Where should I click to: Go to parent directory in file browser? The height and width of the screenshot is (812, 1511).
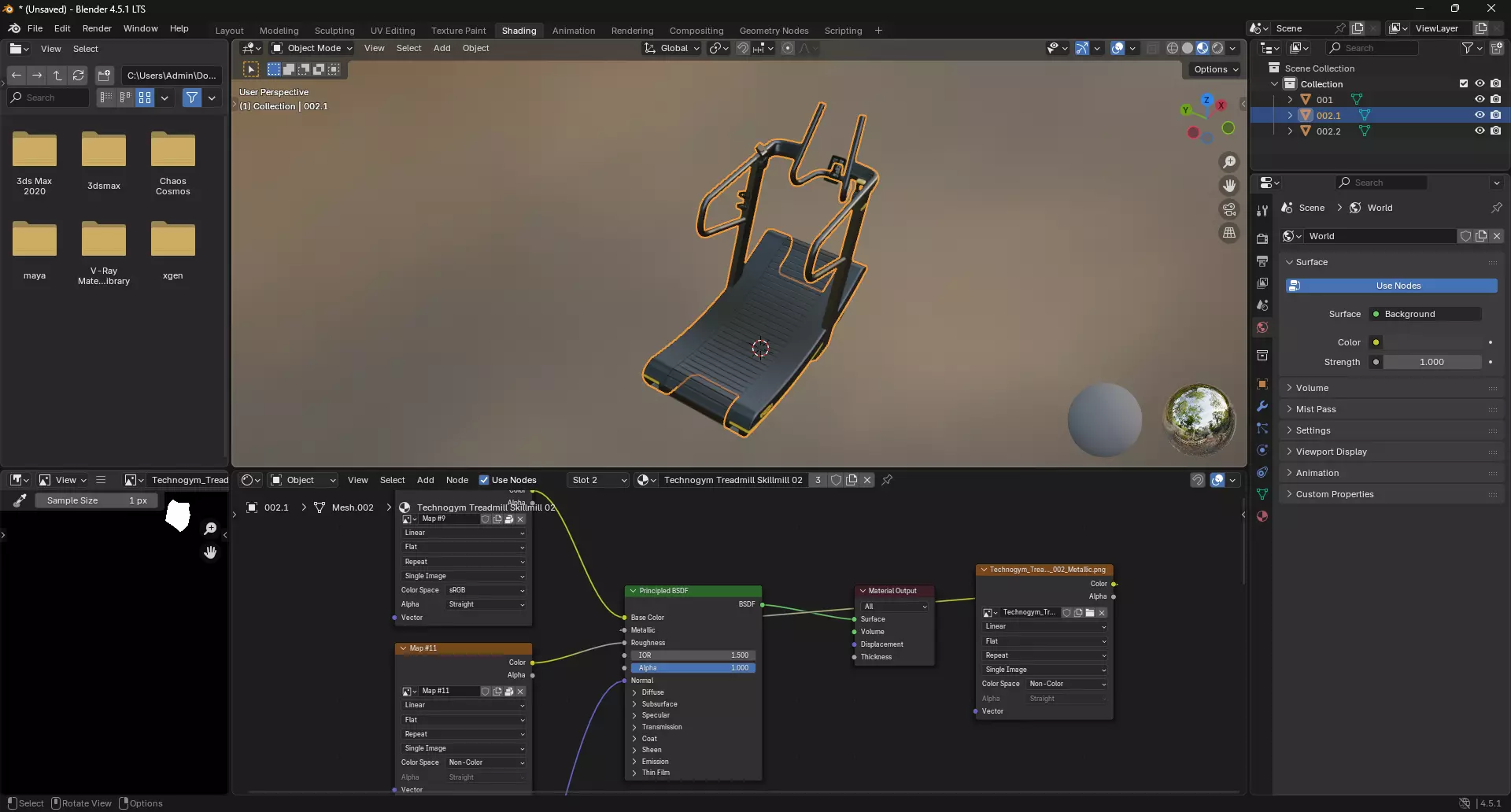pos(57,76)
